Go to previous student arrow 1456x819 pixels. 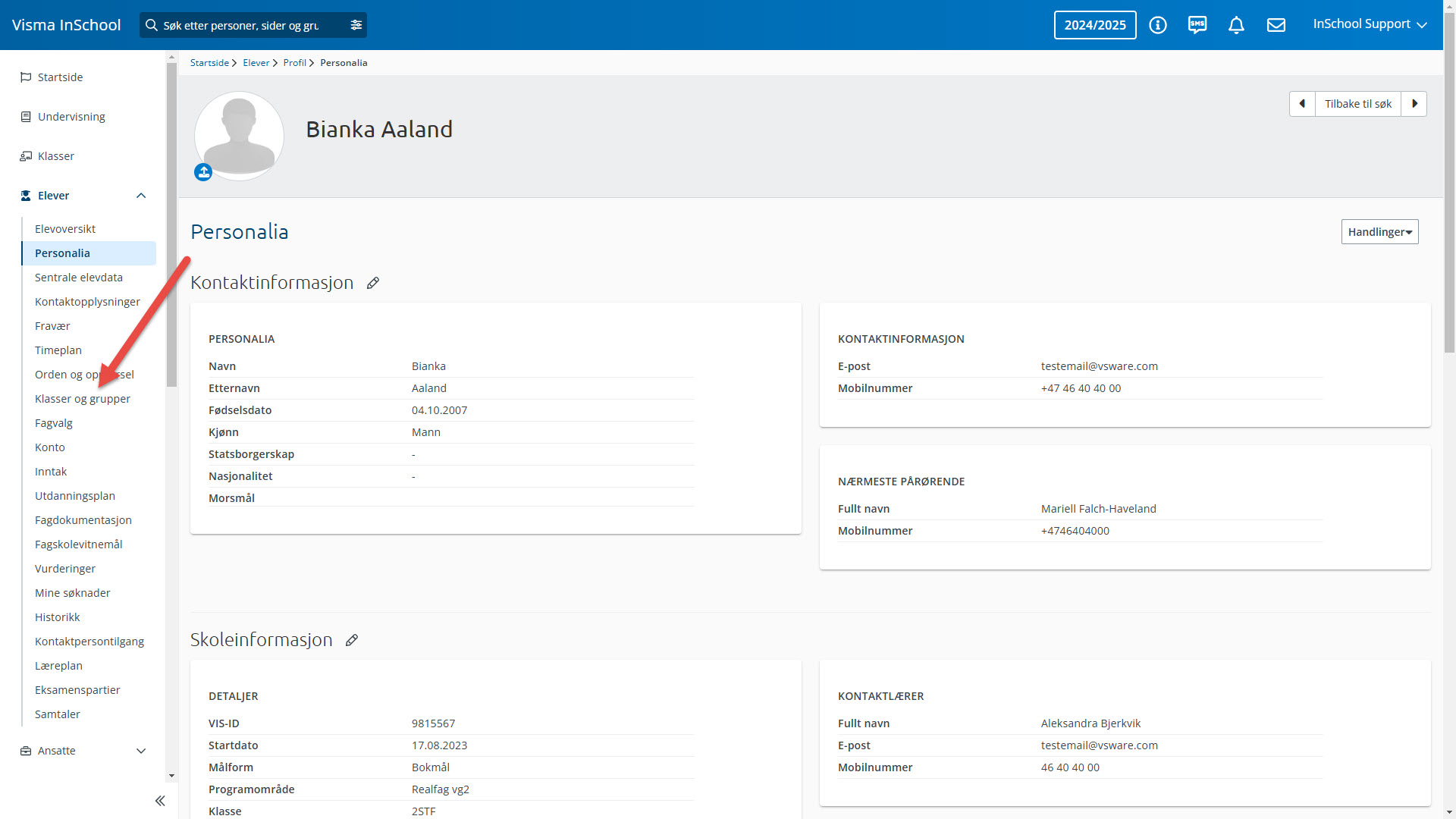coord(1302,104)
